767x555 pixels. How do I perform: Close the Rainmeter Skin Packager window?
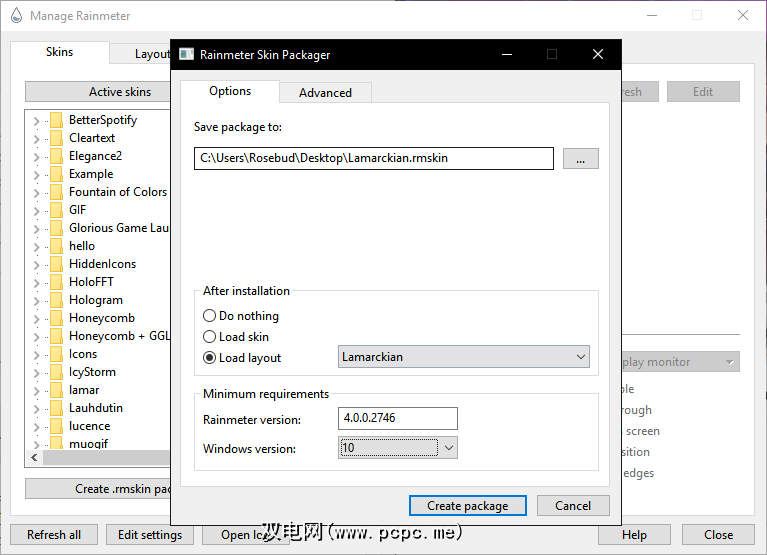coord(598,54)
